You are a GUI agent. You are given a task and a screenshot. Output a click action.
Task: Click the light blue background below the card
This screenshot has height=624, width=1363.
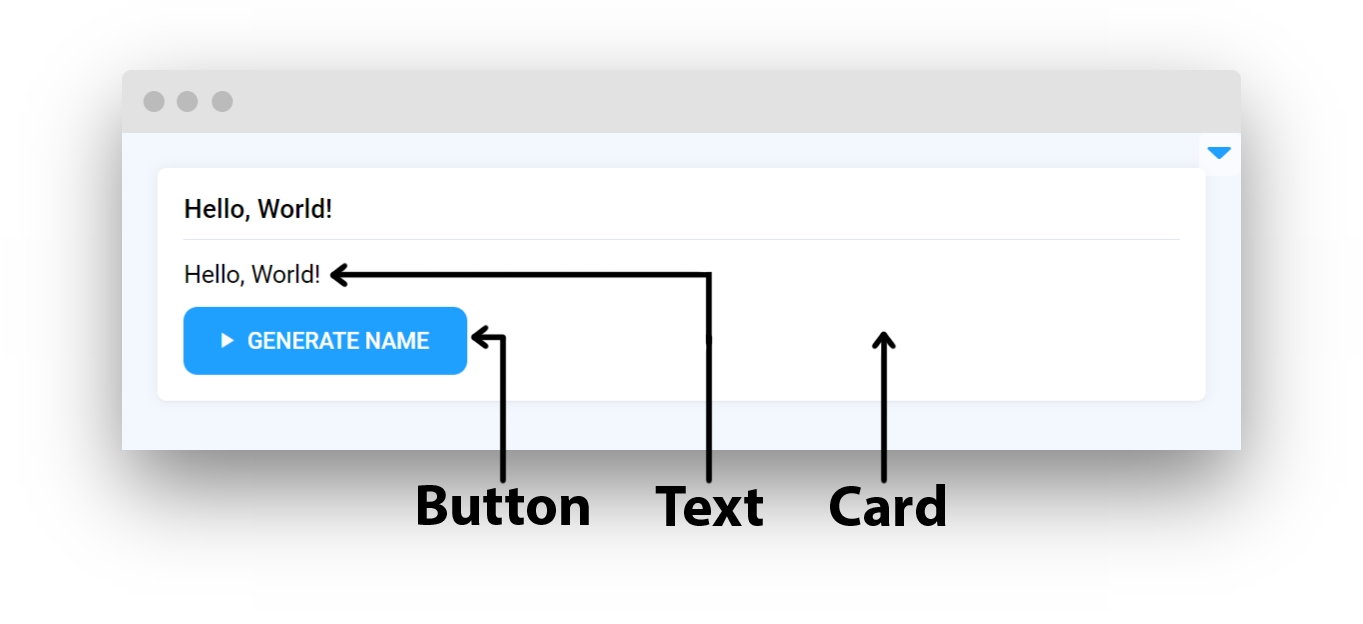click(x=681, y=425)
